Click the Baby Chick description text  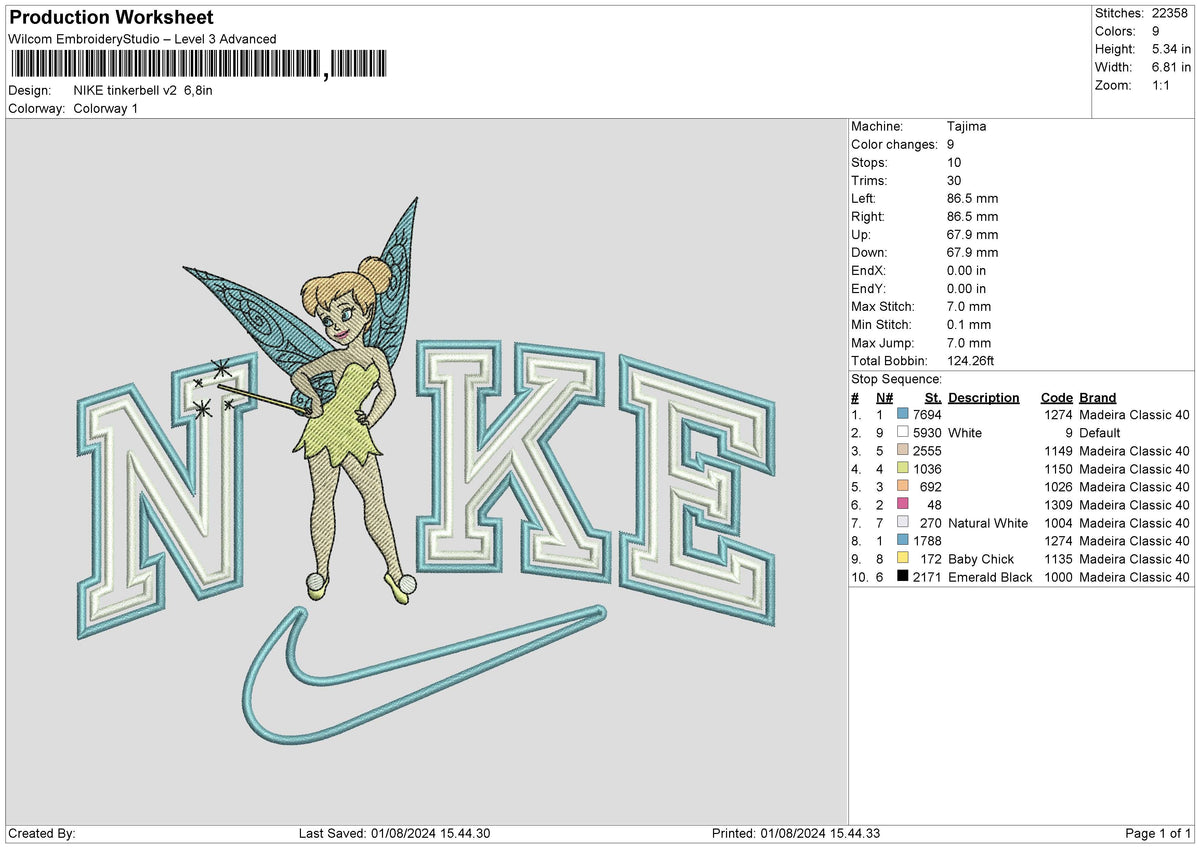(x=981, y=559)
